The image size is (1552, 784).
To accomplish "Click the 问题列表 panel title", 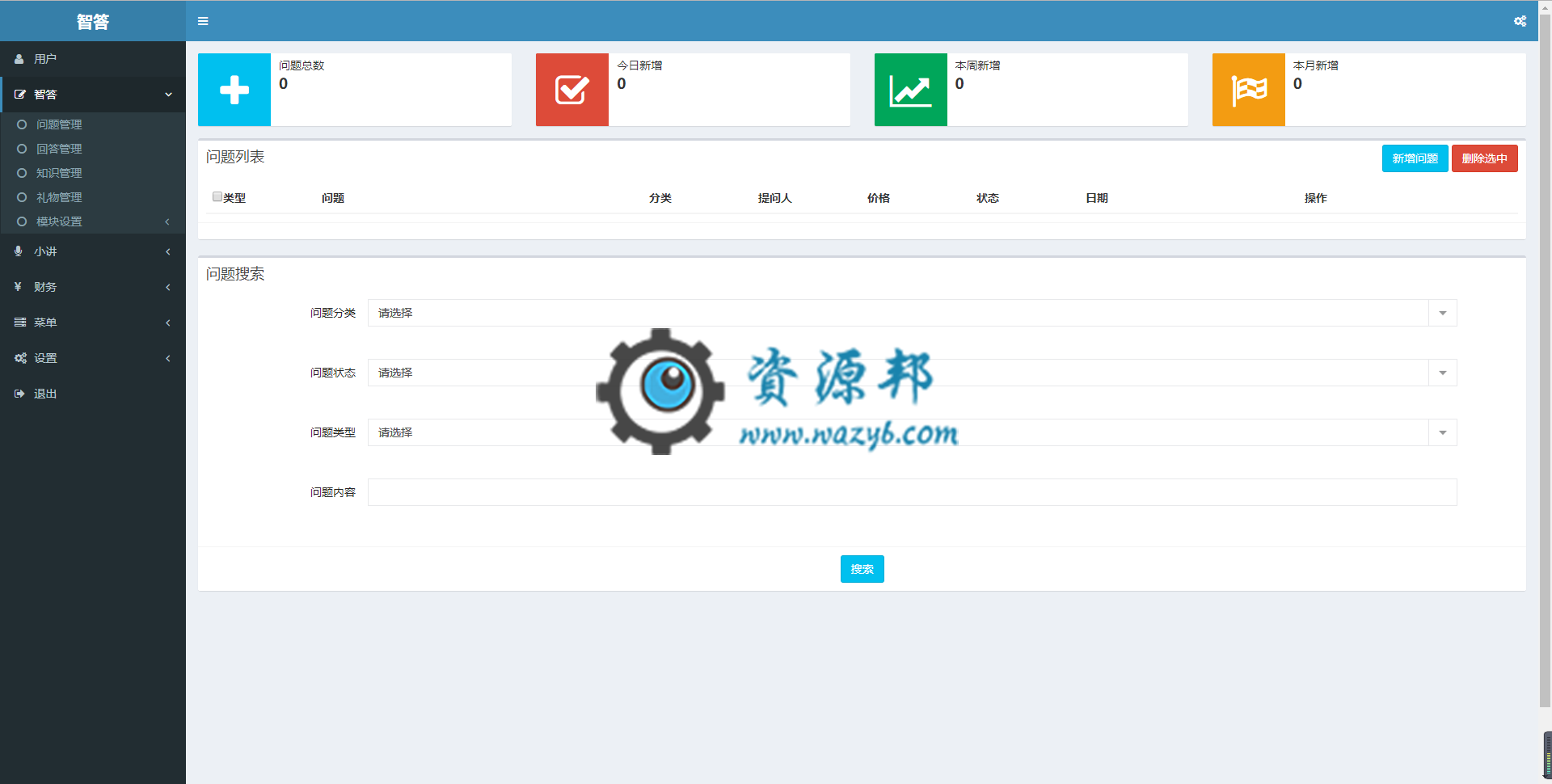I will point(235,157).
